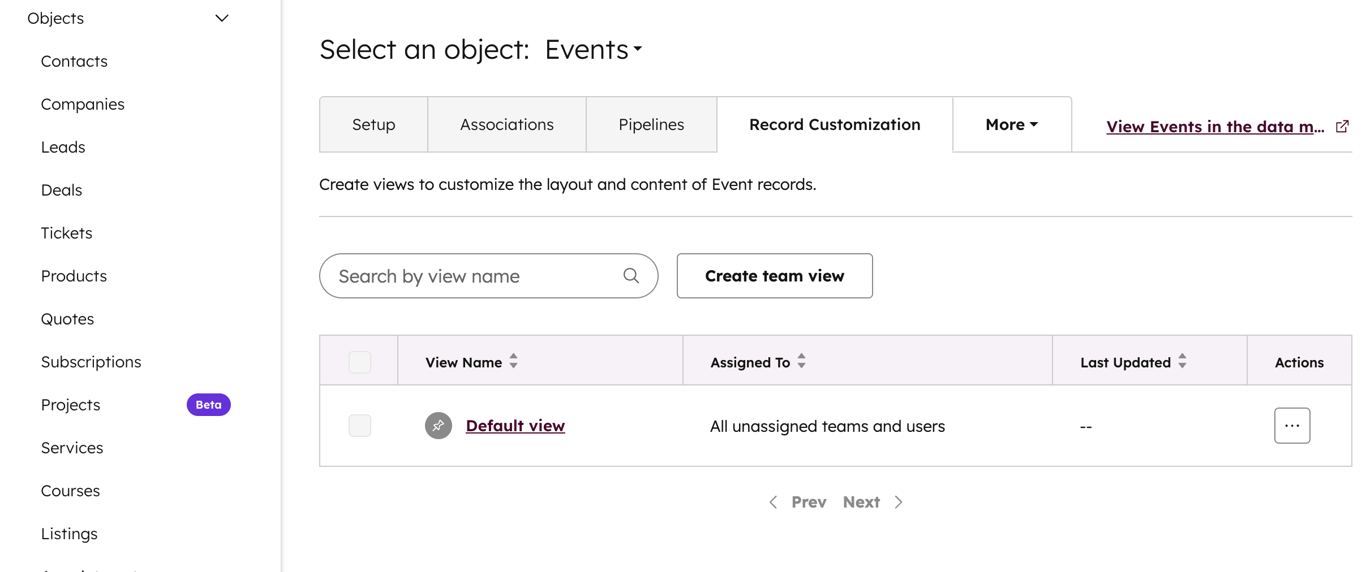Screen dimensions: 1366x572
Task: Open the Default view link
Action: tap(515, 426)
